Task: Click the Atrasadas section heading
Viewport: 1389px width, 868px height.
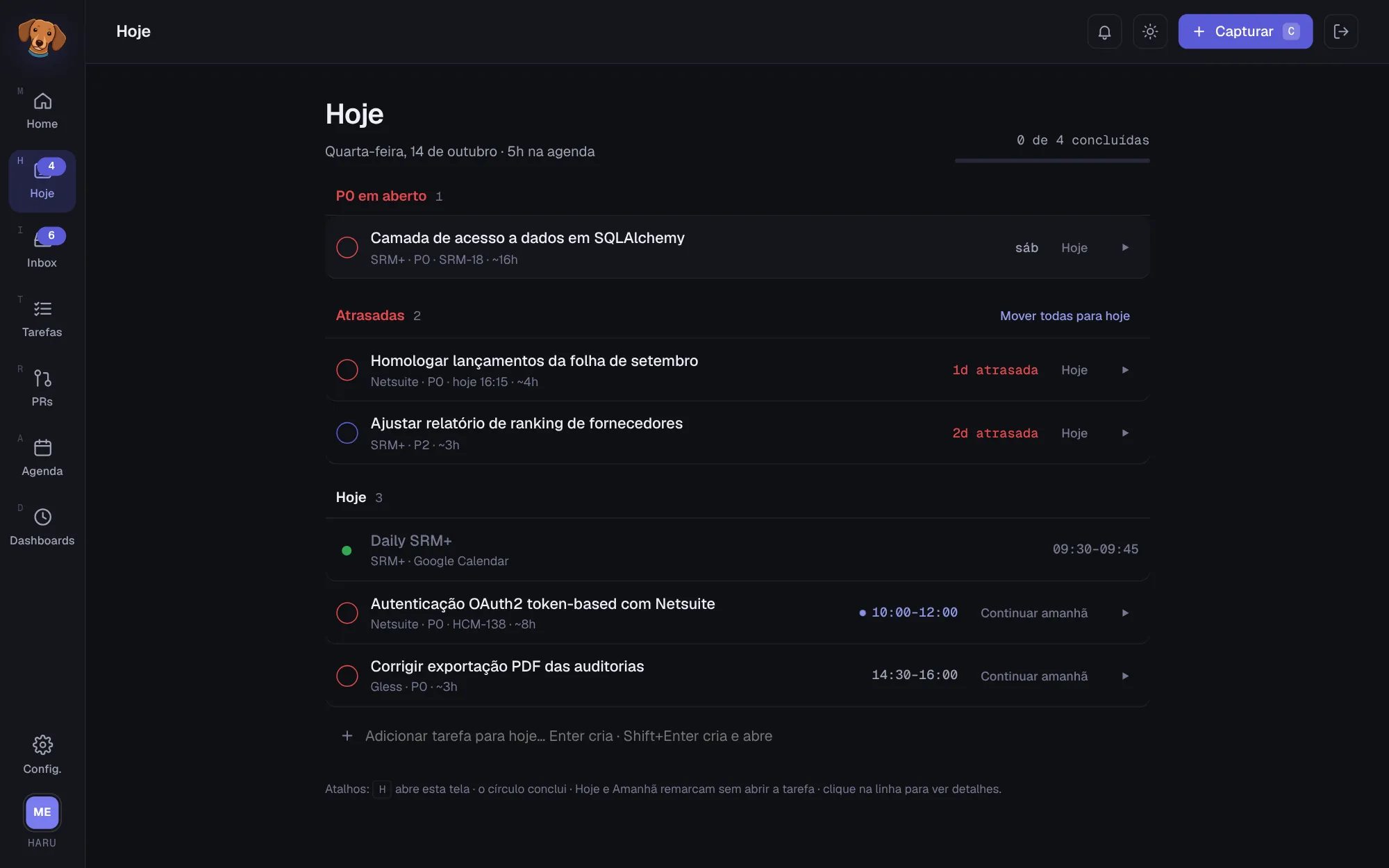Action: pyautogui.click(x=370, y=315)
